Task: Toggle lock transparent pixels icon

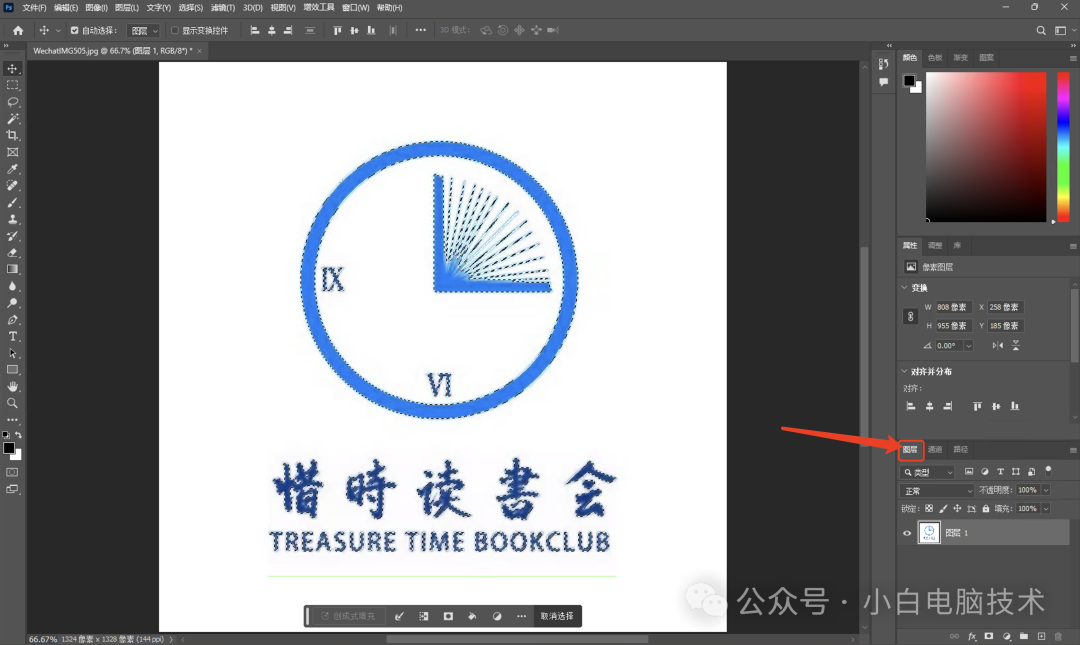Action: 929,509
